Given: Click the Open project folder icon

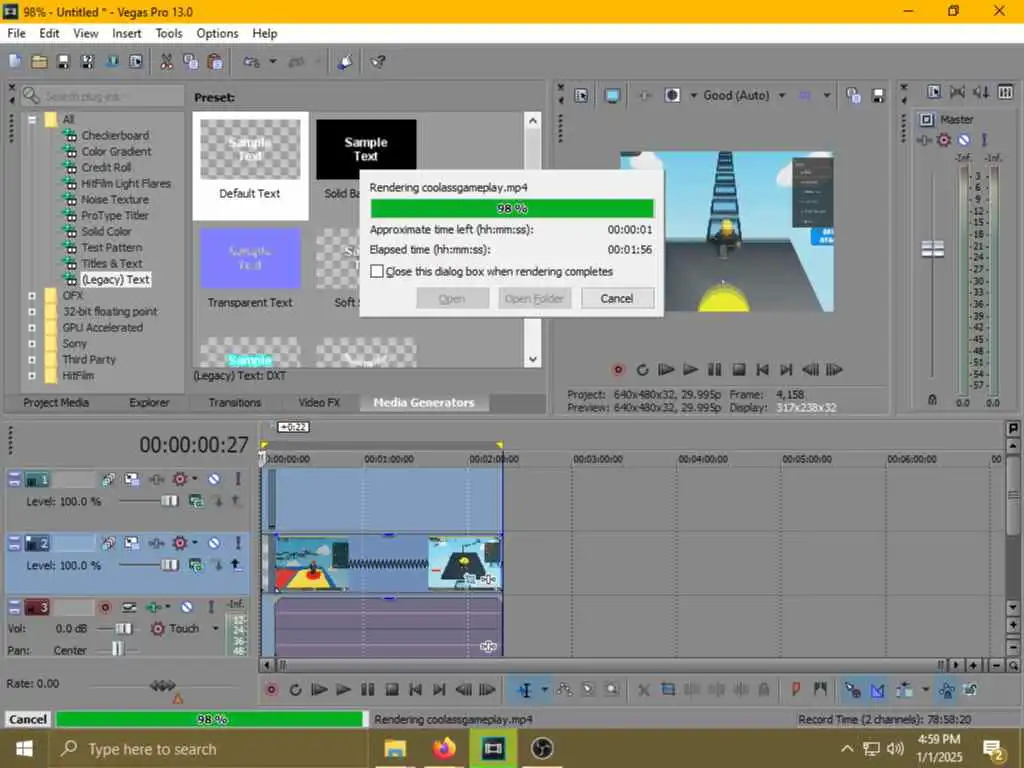Looking at the screenshot, I should (x=39, y=61).
